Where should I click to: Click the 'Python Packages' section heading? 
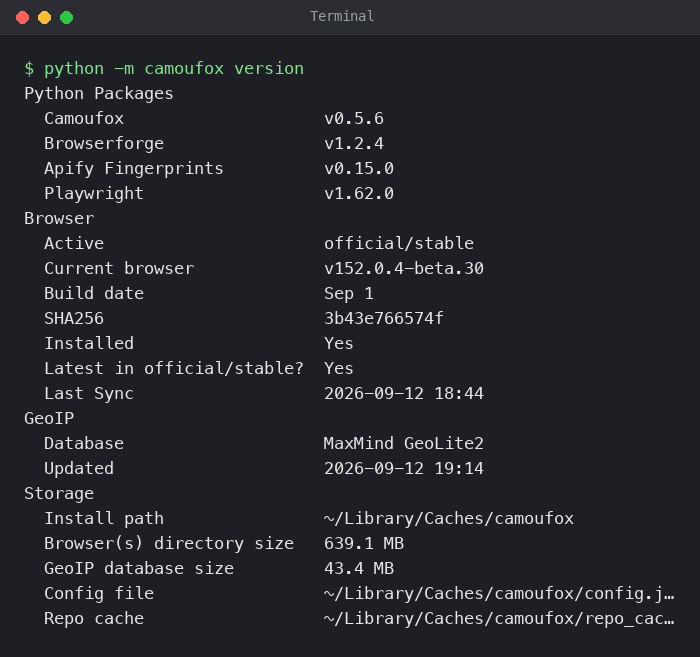click(99, 94)
